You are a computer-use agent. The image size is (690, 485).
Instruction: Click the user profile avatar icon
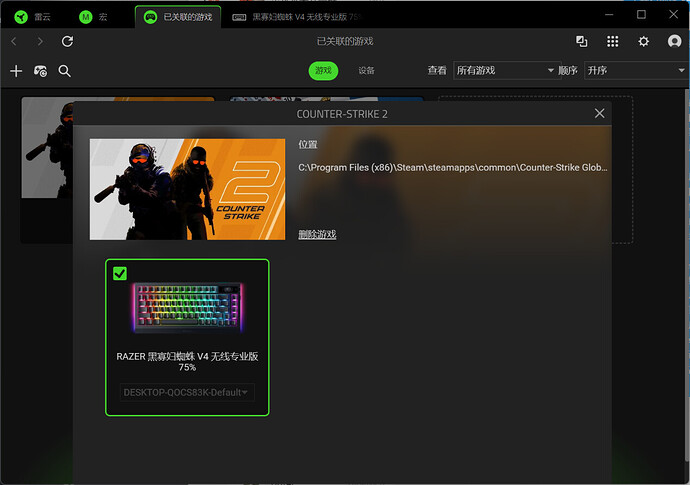tap(673, 41)
